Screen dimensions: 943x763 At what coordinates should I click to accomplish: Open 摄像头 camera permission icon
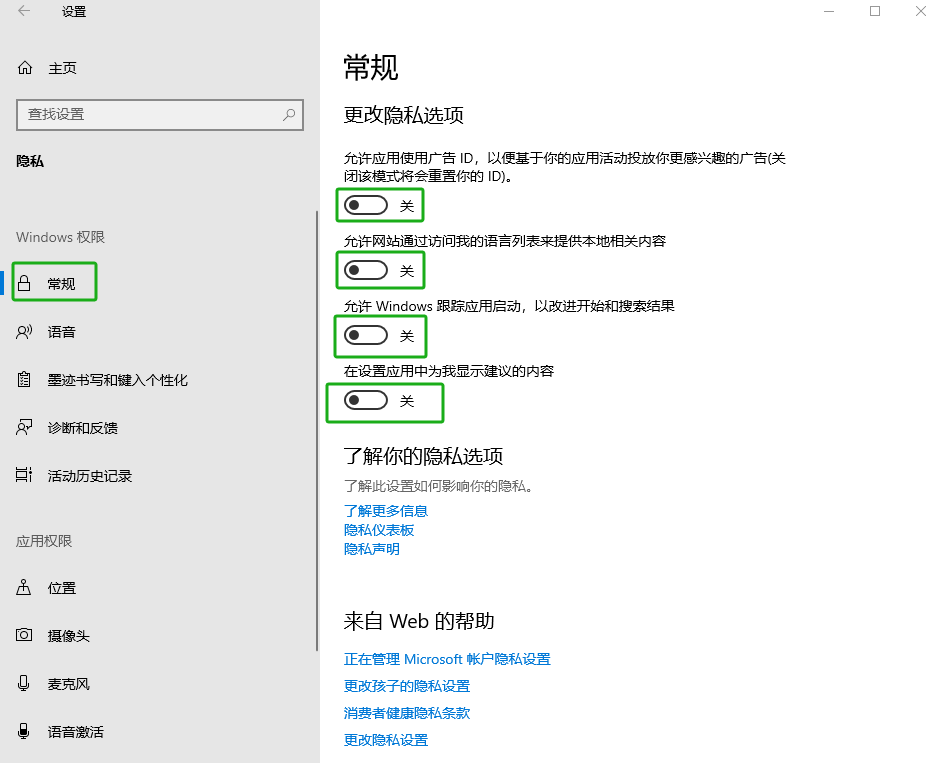coord(25,636)
